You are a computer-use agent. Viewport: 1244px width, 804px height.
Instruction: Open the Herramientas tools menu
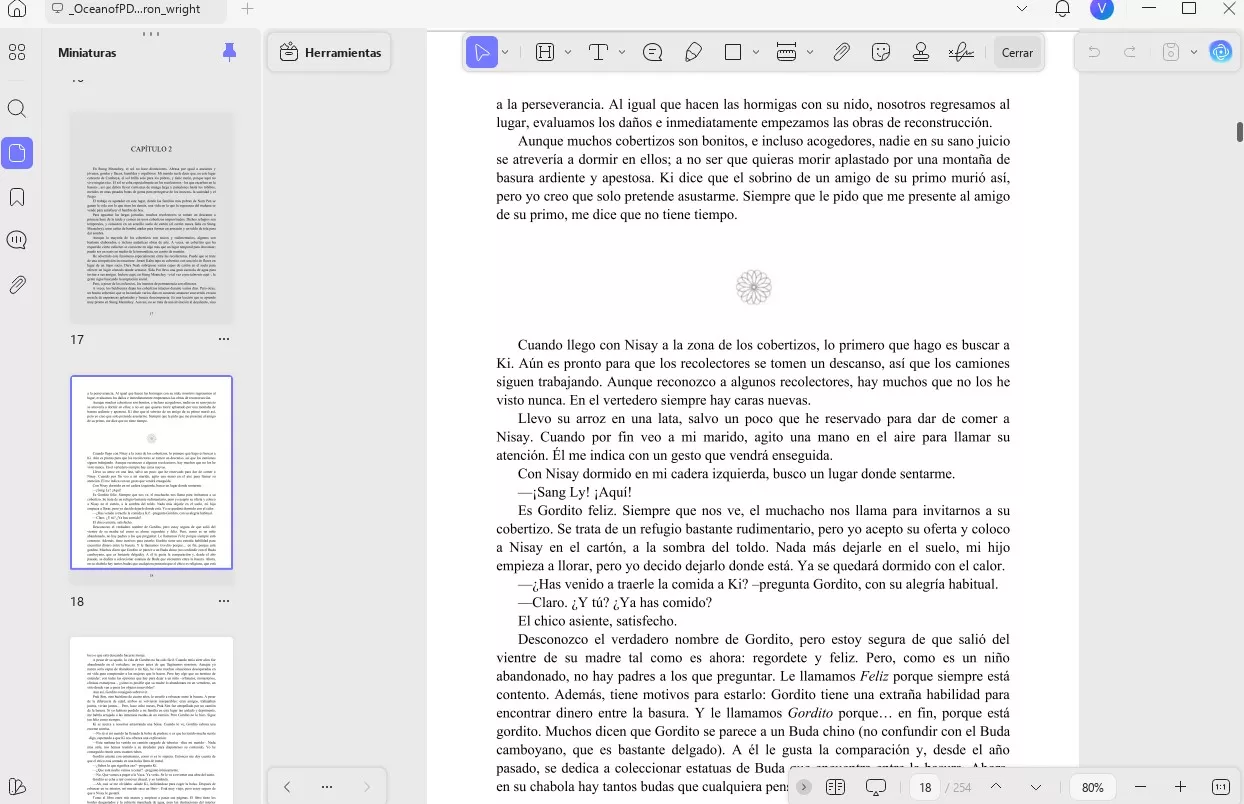pos(330,53)
